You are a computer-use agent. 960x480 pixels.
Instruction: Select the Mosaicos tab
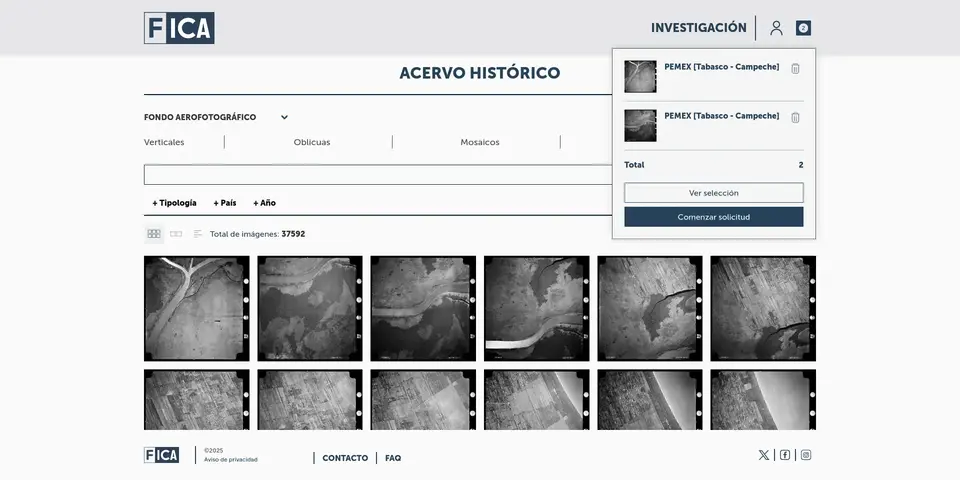click(x=480, y=142)
